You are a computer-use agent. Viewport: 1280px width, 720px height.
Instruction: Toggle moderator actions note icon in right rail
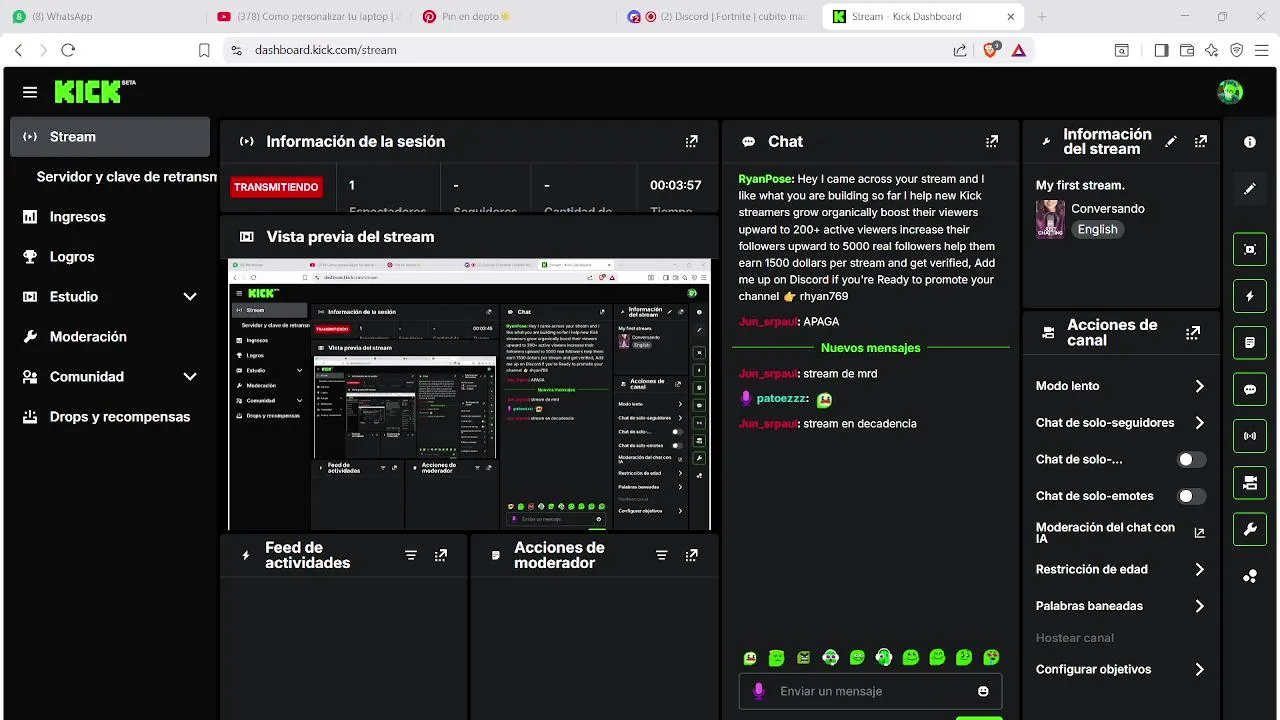[1250, 343]
